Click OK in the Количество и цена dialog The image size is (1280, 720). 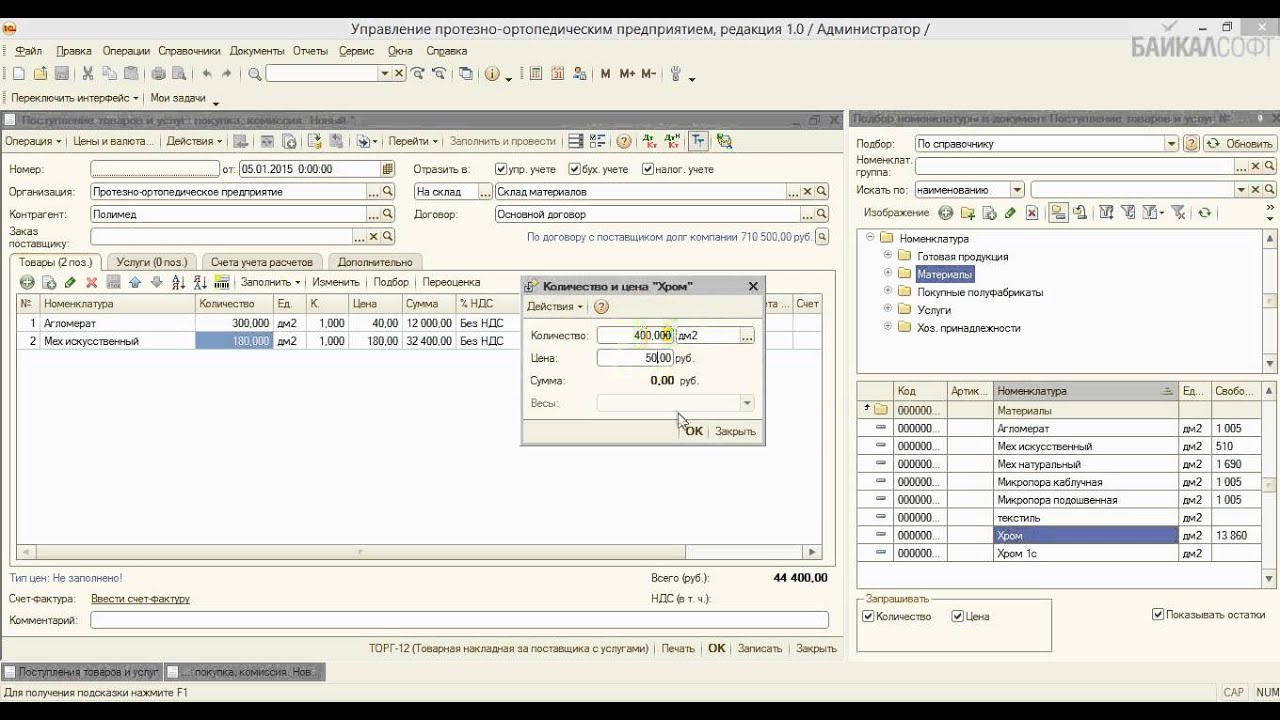[x=694, y=431]
